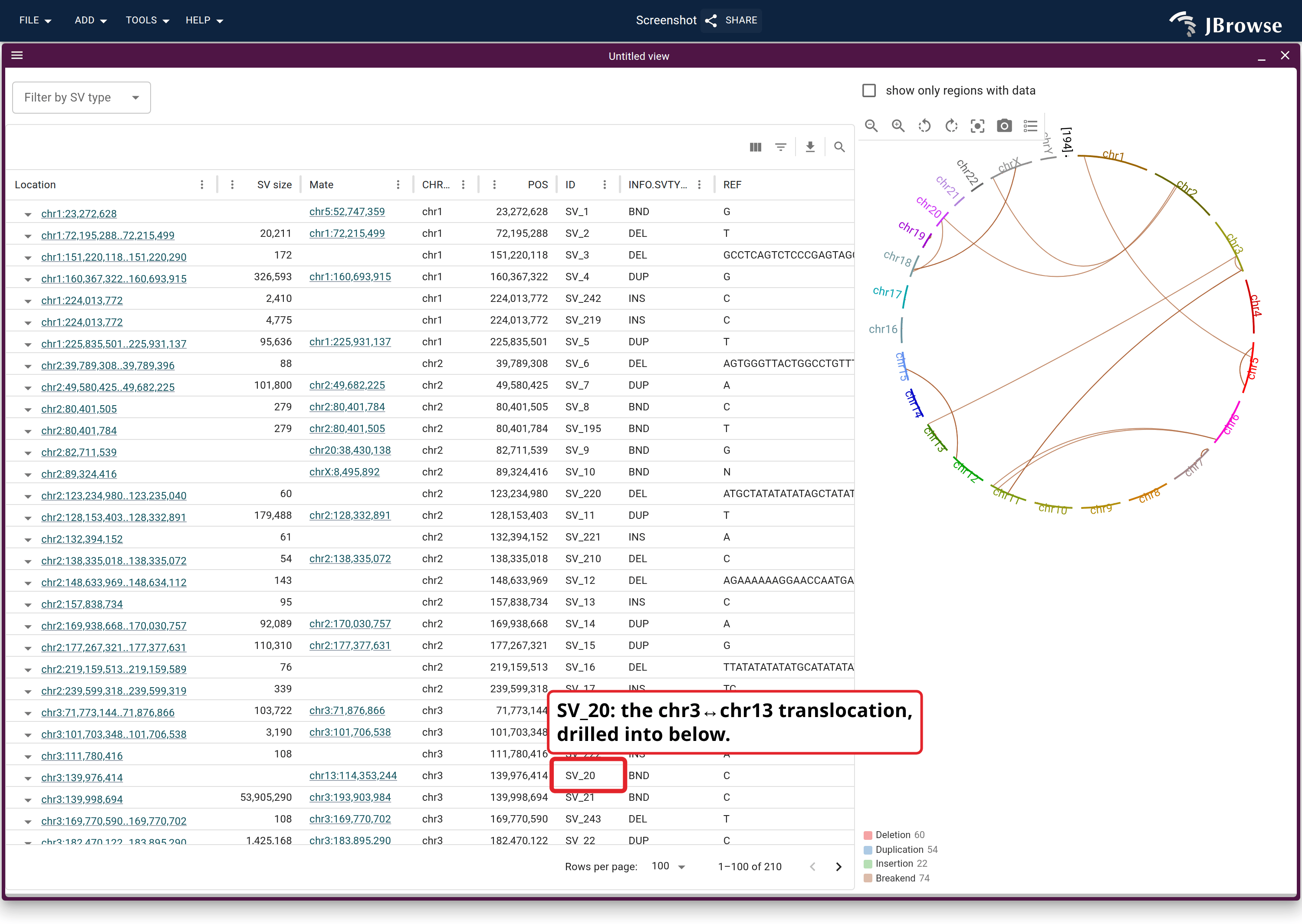Open mate link chr13:114,353,244
Image resolution: width=1302 pixels, height=924 pixels.
click(353, 776)
